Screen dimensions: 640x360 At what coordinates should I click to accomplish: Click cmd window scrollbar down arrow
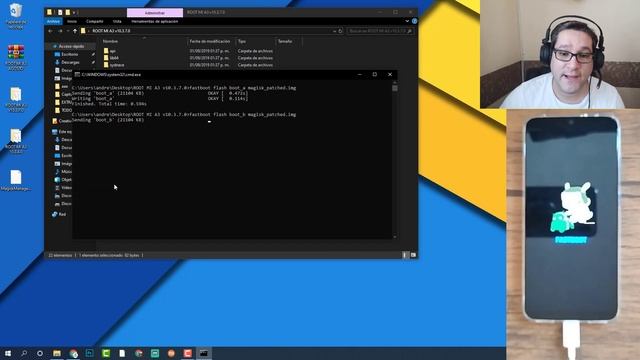(395, 237)
